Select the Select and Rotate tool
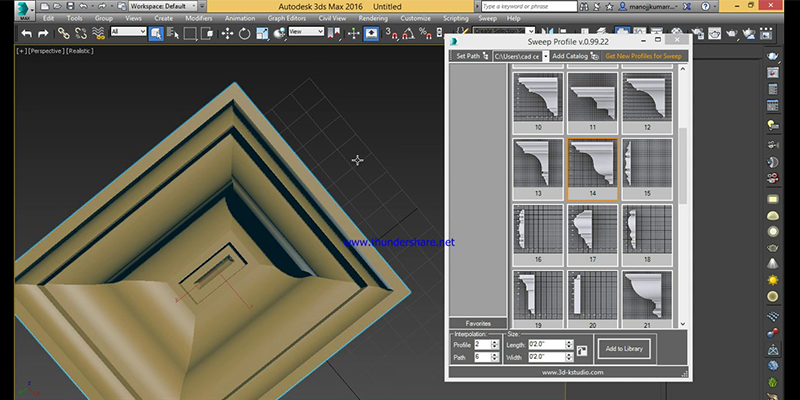This screenshot has width=800, height=400. click(244, 34)
